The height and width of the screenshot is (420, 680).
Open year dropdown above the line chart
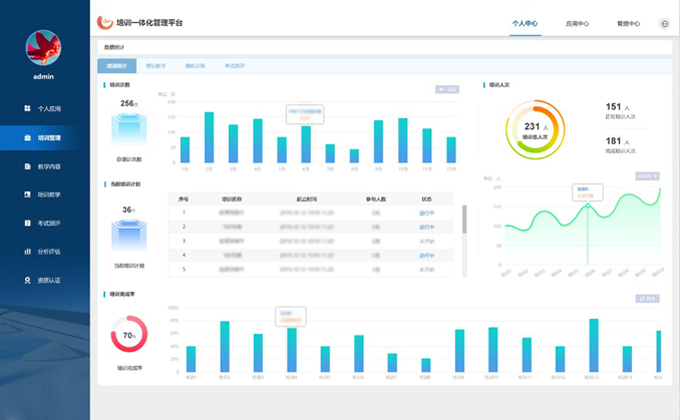648,176
